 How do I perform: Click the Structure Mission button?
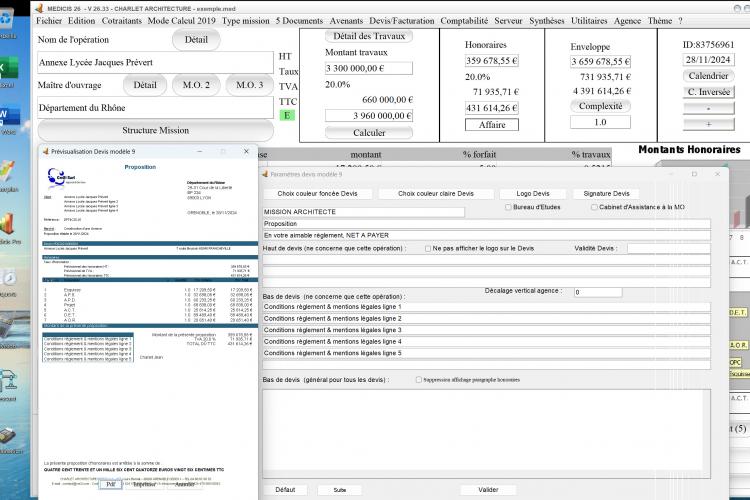point(155,130)
